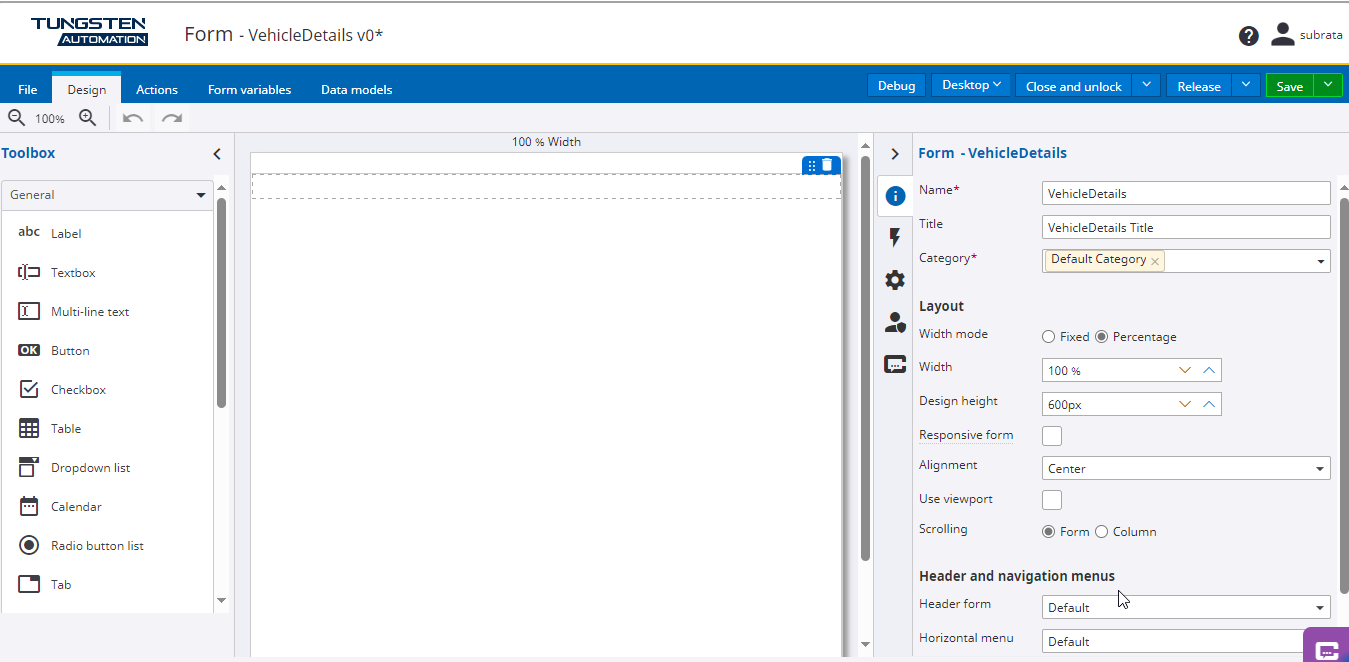Enable the Responsive form checkbox
Screen dimensions: 1349x662
tap(1052, 436)
